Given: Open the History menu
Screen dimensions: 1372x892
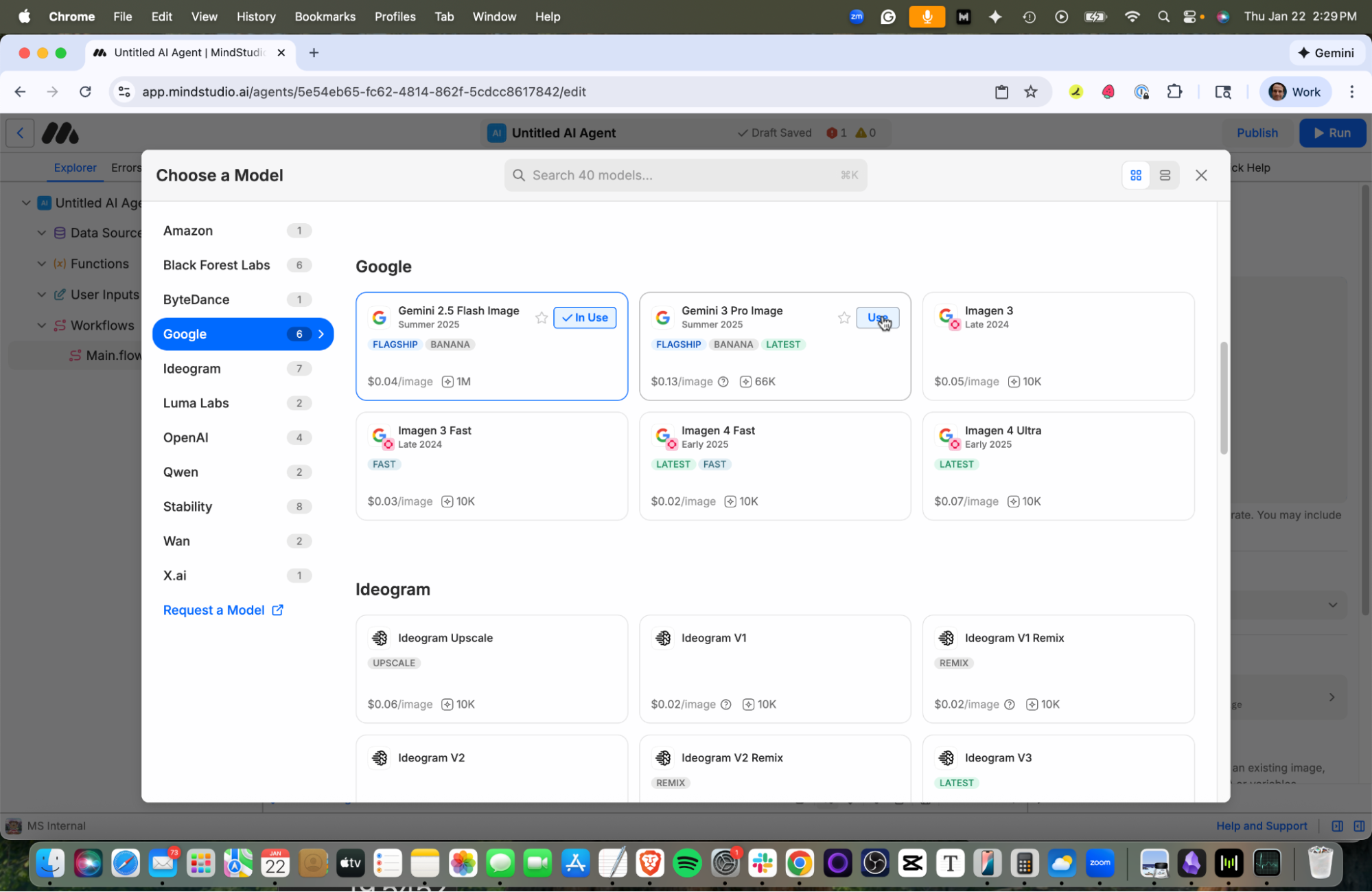Looking at the screenshot, I should [x=255, y=16].
